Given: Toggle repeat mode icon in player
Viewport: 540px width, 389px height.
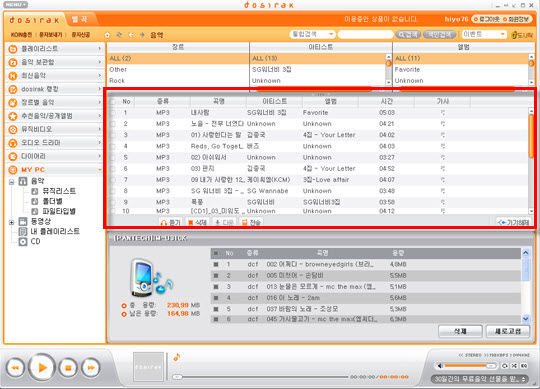Looking at the screenshot, I should click(505, 366).
